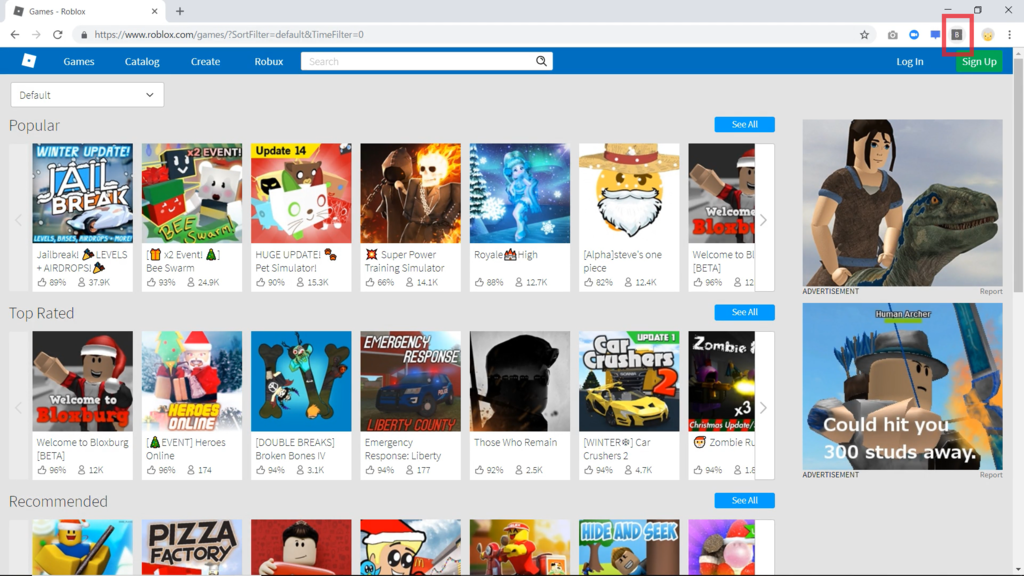The width and height of the screenshot is (1024, 576).
Task: Open the Catalog menu item
Action: [142, 61]
